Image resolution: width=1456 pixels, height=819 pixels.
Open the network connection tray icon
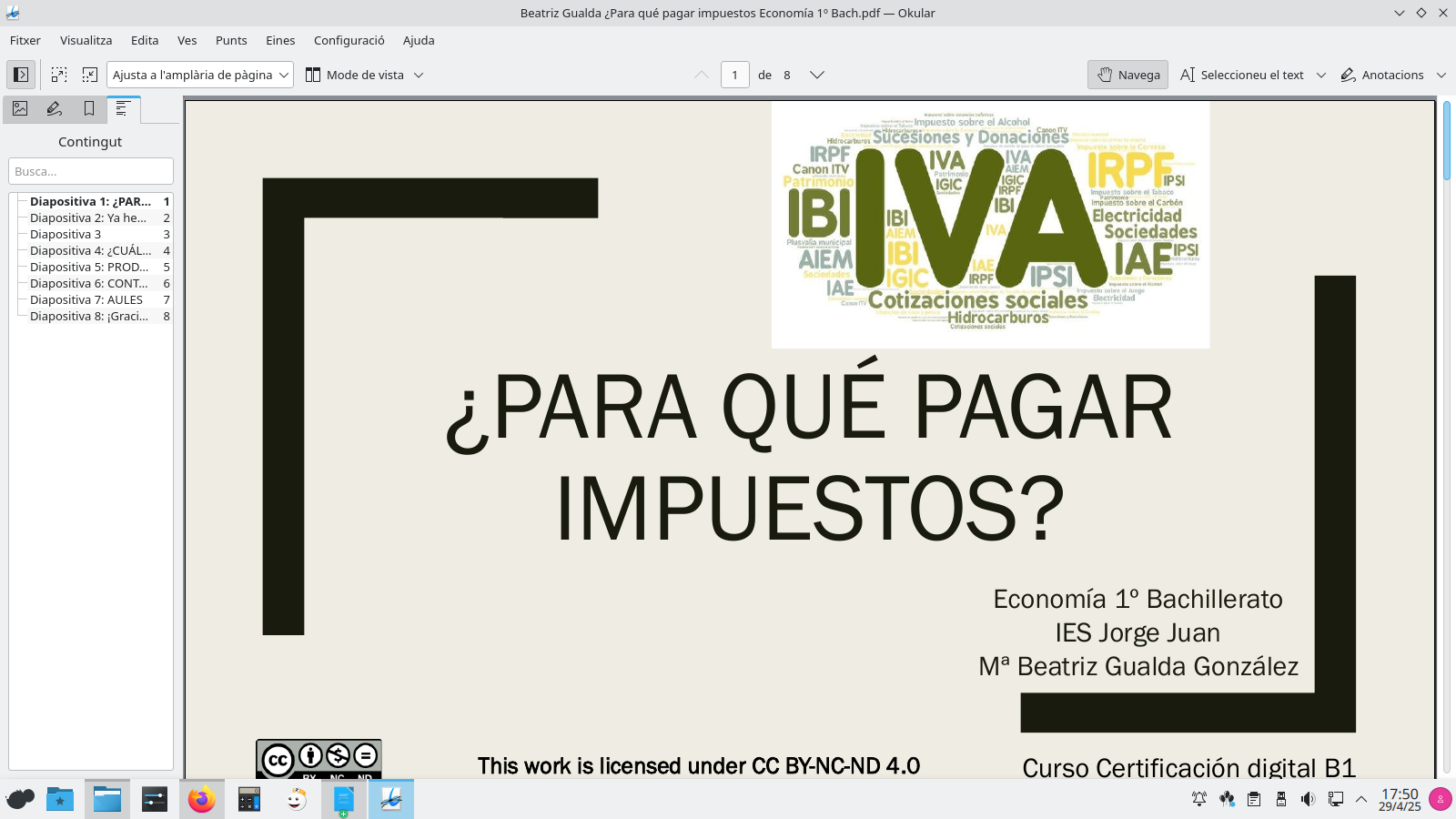pyautogui.click(x=1335, y=799)
